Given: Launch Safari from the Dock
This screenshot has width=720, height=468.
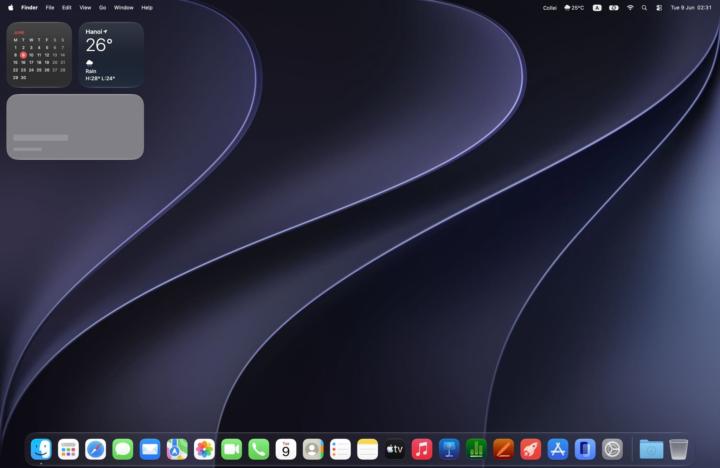Looking at the screenshot, I should click(x=96, y=449).
